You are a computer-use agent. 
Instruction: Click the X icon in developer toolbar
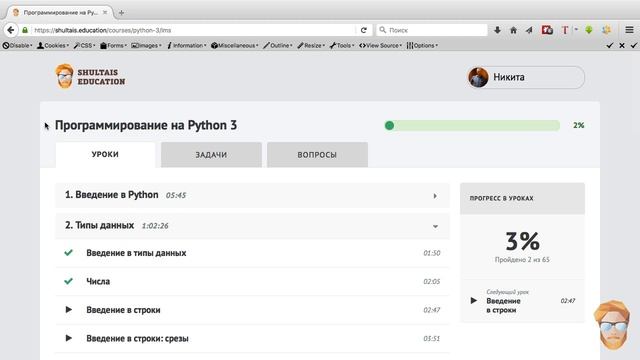tap(622, 45)
